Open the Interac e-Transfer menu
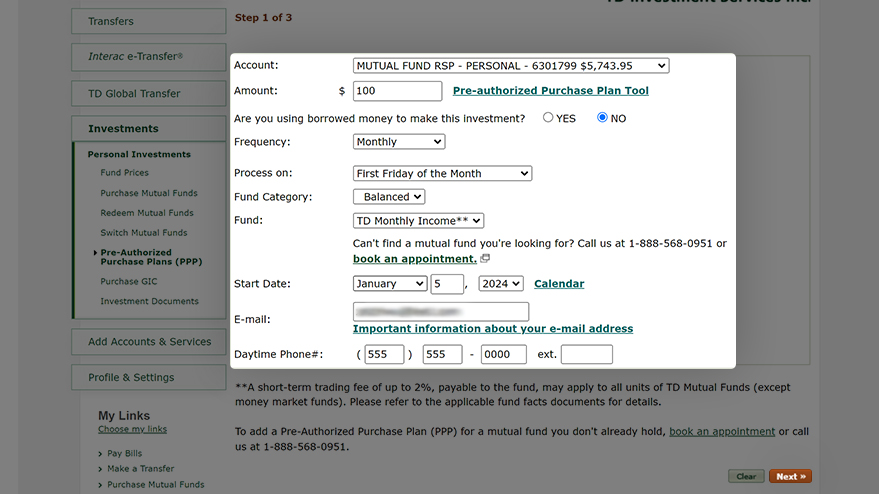 tap(149, 57)
